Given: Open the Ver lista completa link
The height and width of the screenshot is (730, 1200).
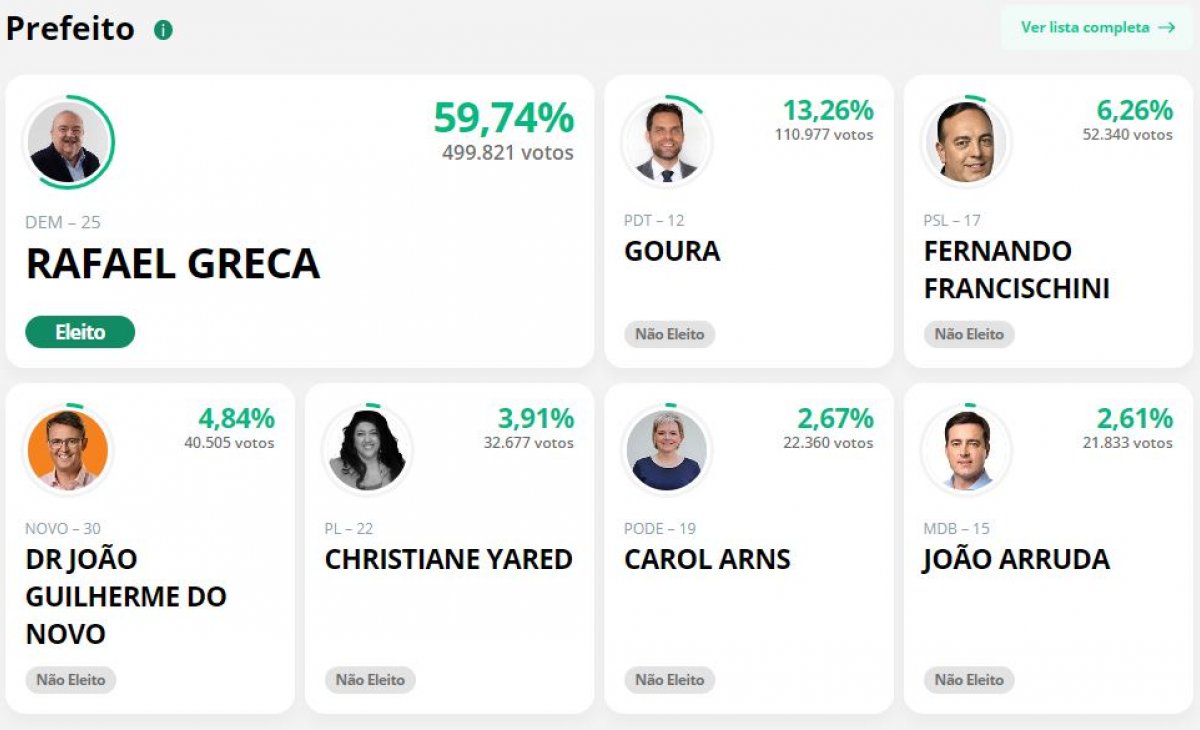Looking at the screenshot, I should pyautogui.click(x=1085, y=27).
